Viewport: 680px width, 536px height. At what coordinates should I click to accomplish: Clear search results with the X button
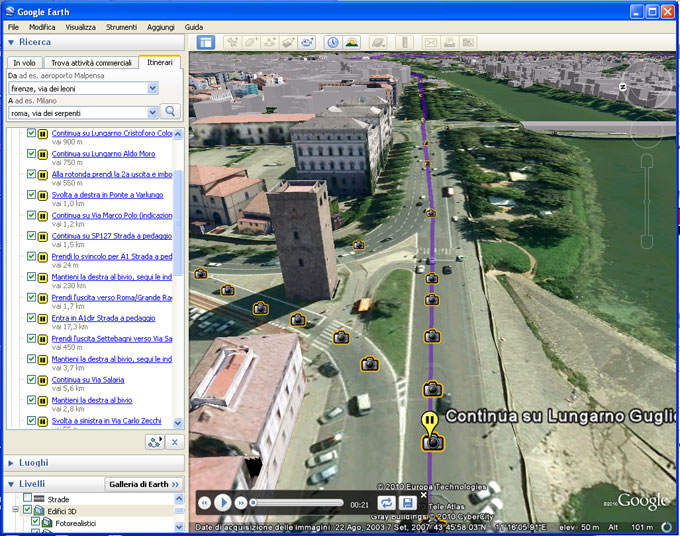(x=175, y=442)
